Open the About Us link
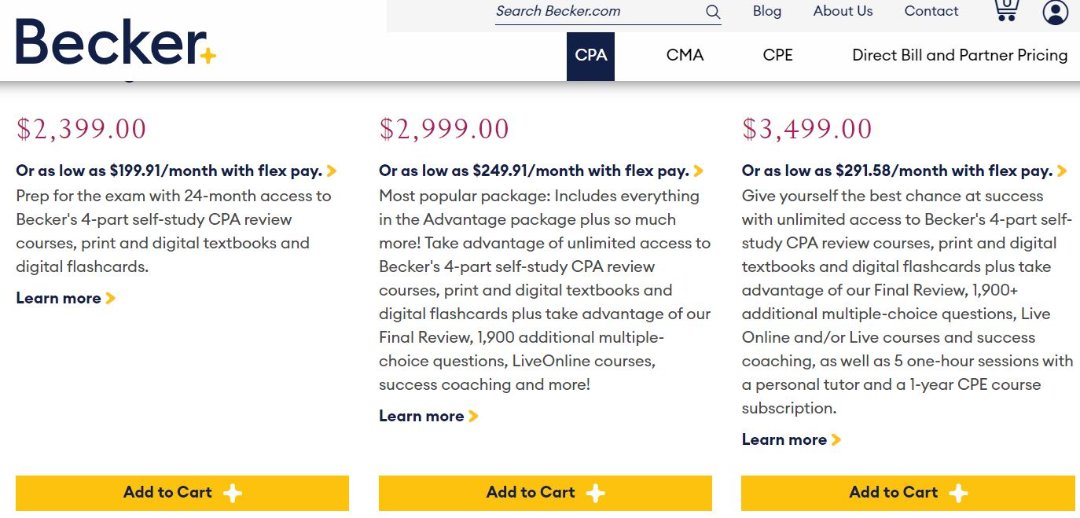 click(x=843, y=11)
